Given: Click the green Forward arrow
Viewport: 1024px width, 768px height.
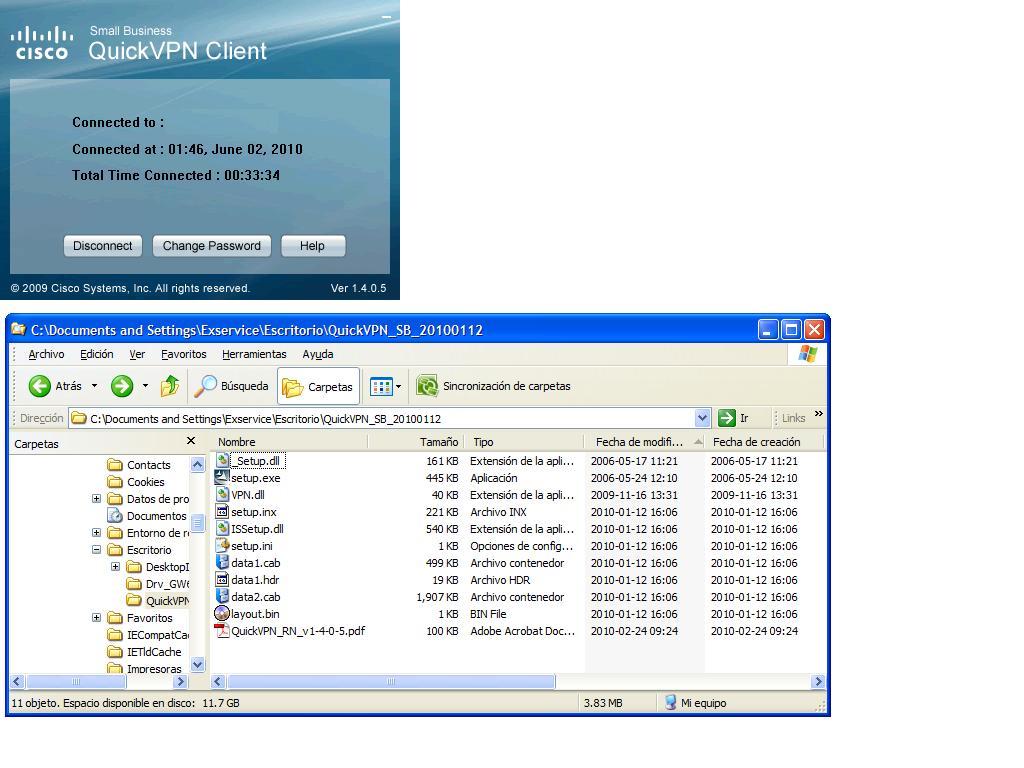Looking at the screenshot, I should (122, 386).
